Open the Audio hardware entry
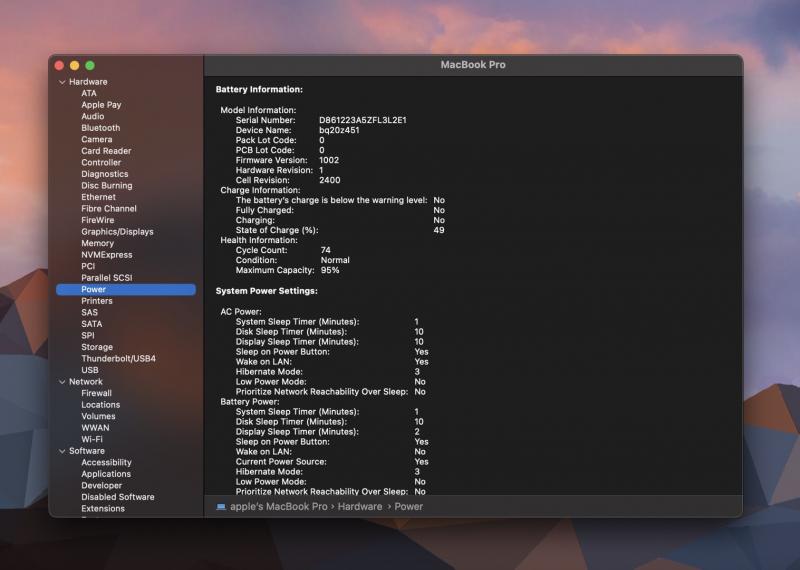The height and width of the screenshot is (570, 800). click(x=93, y=116)
